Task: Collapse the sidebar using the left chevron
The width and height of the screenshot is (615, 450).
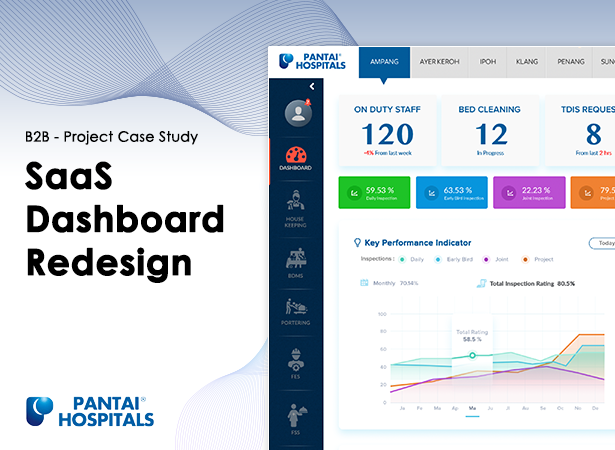Action: pyautogui.click(x=311, y=87)
